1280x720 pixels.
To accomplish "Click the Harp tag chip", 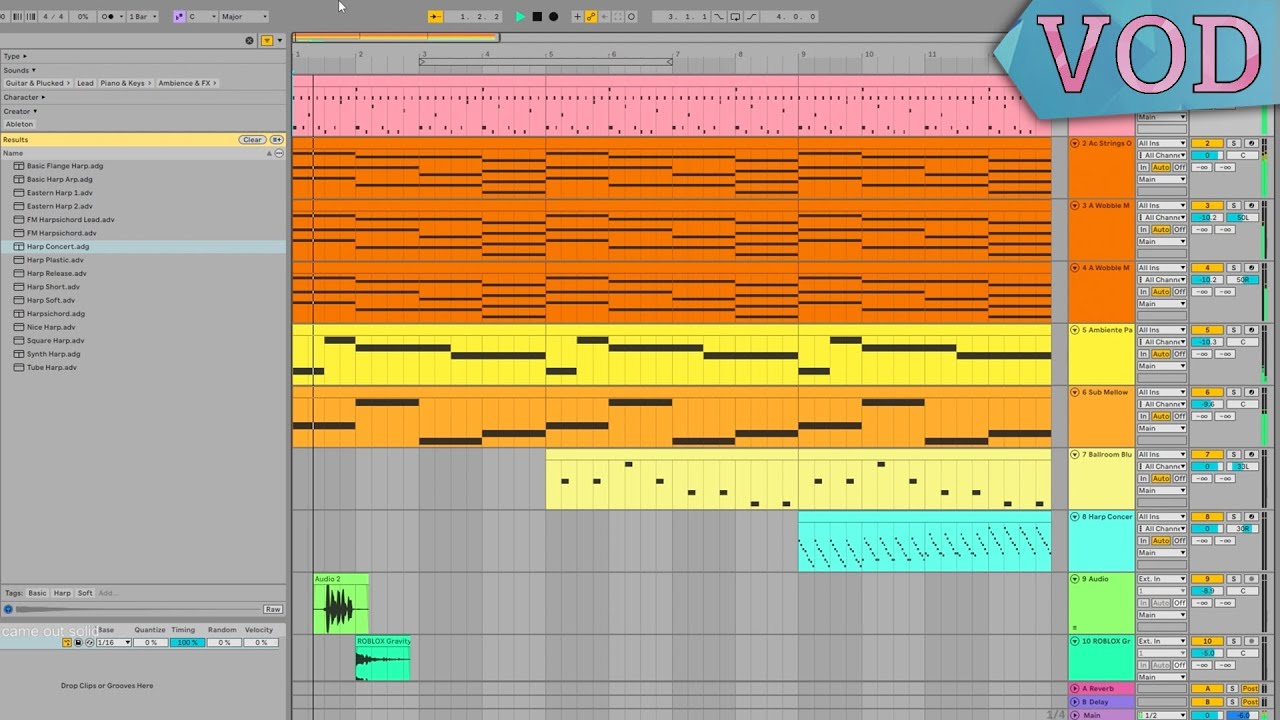I will (x=62, y=593).
